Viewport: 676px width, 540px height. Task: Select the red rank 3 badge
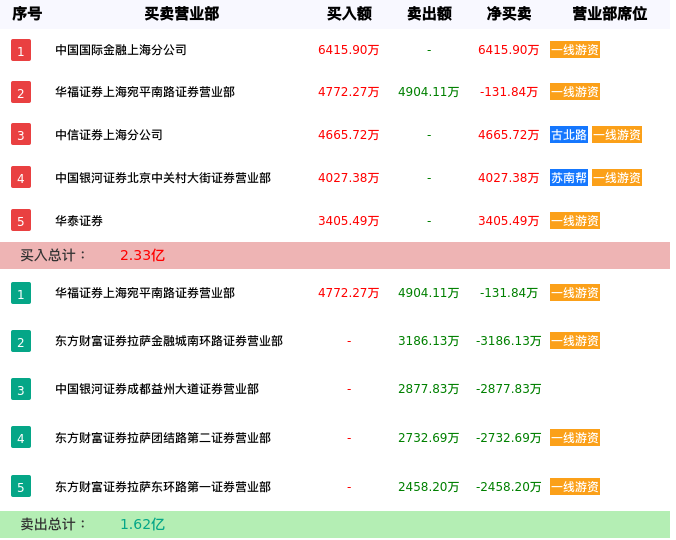coord(21,135)
